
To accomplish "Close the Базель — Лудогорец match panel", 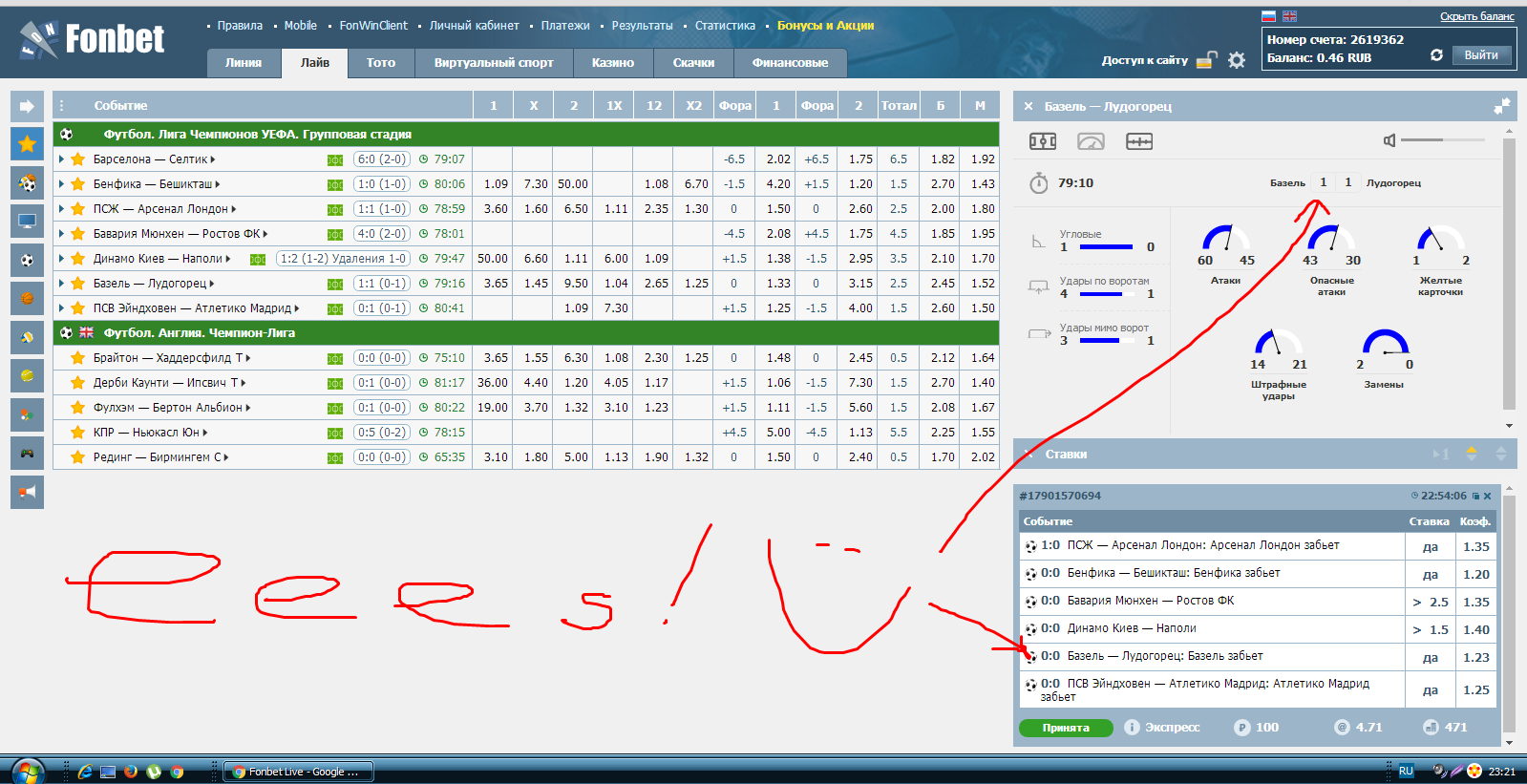I will [1029, 106].
